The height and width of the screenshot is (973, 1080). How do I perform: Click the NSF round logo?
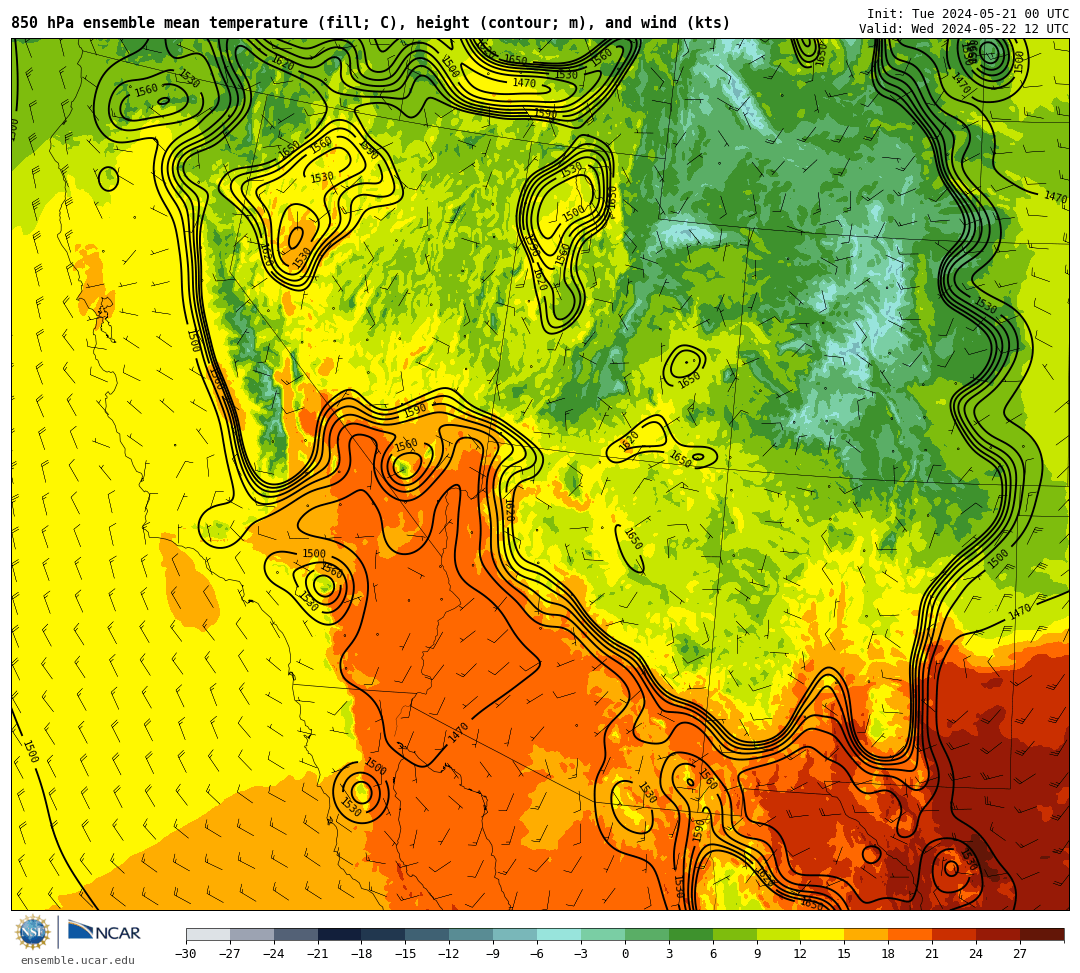tap(32, 932)
